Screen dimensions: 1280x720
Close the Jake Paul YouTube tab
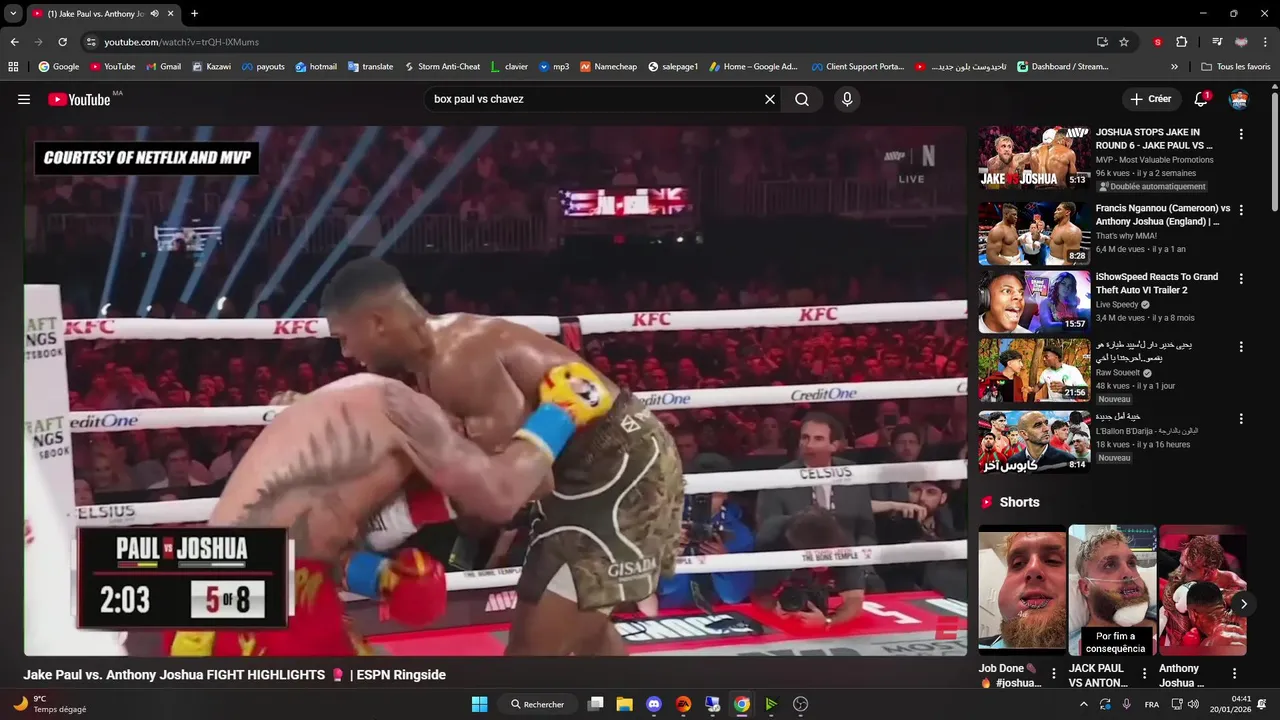[171, 14]
